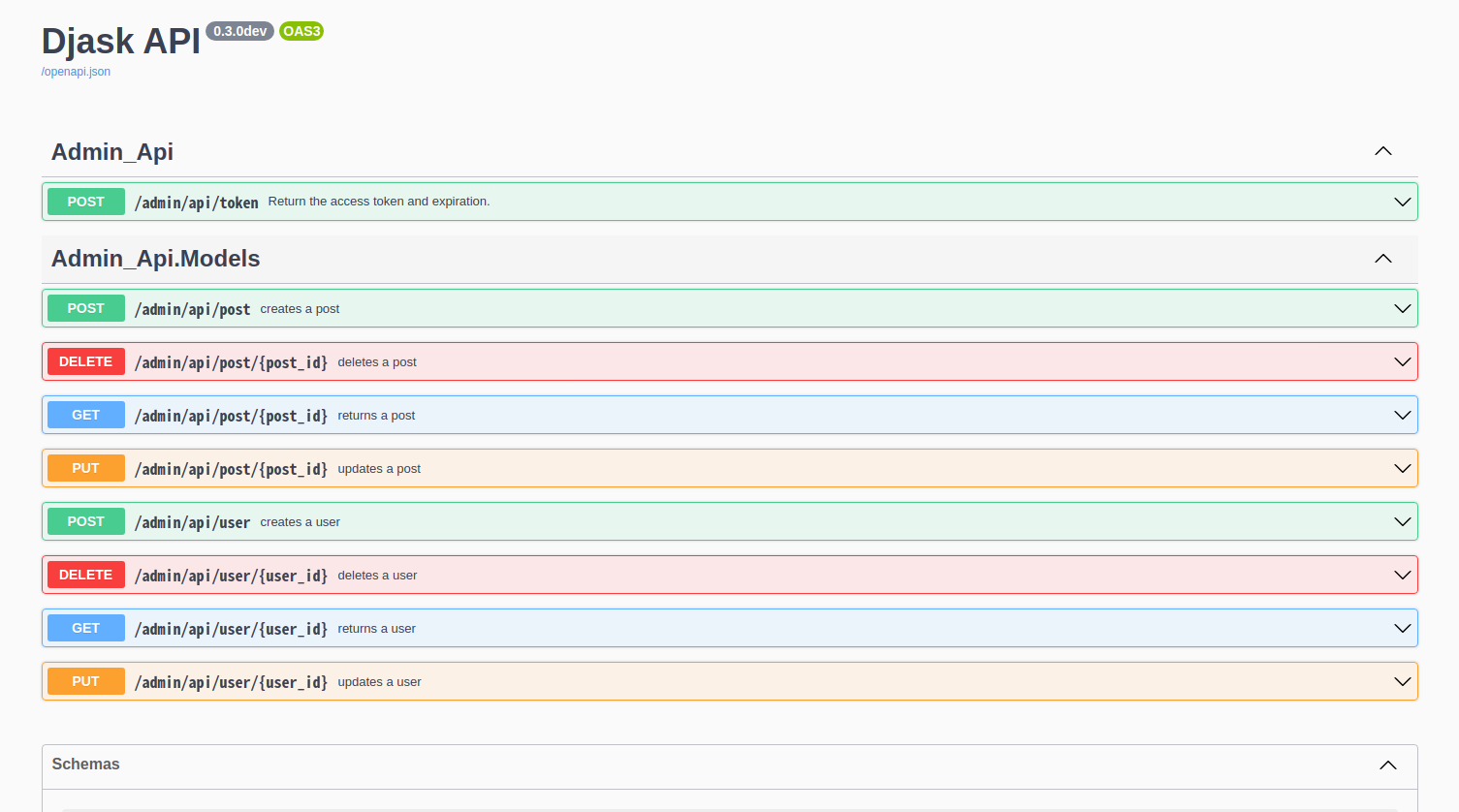Click the GET badge for returns a user

coord(86,628)
